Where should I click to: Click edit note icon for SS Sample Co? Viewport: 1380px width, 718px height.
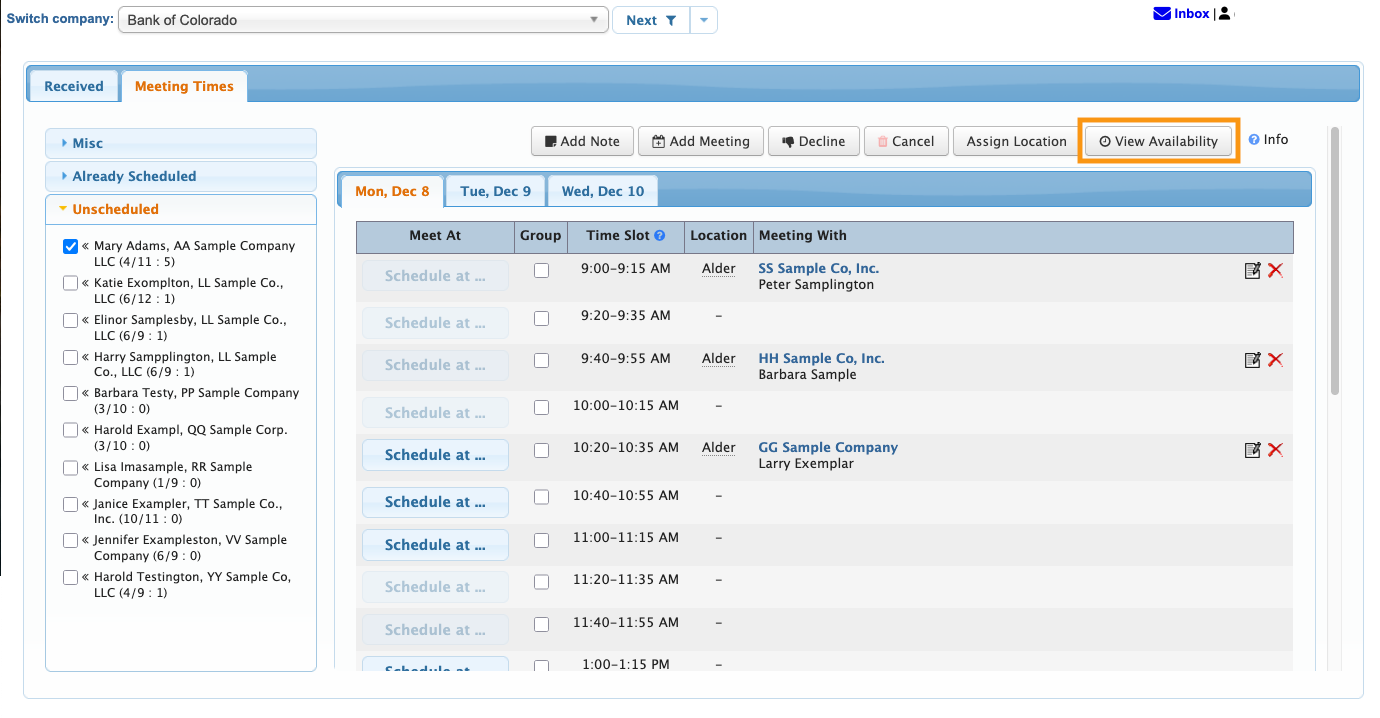click(x=1252, y=270)
